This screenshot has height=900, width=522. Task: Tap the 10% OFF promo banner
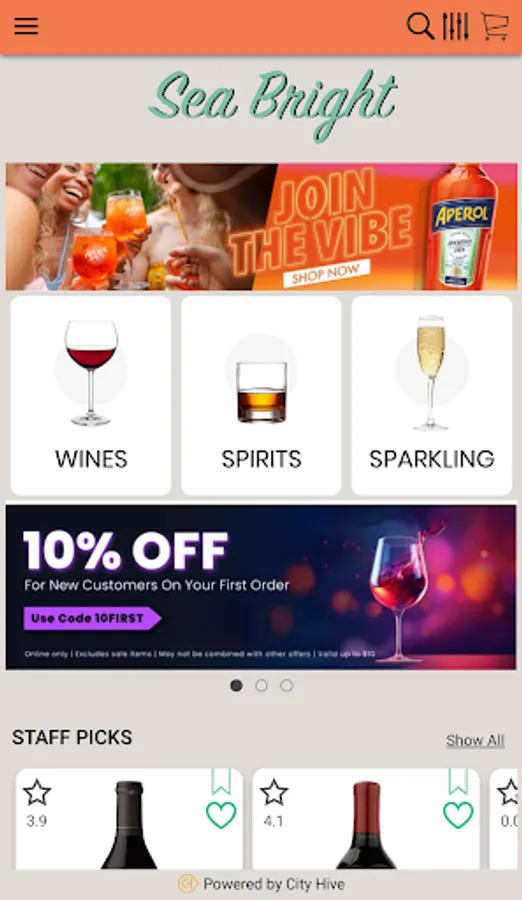[x=261, y=587]
